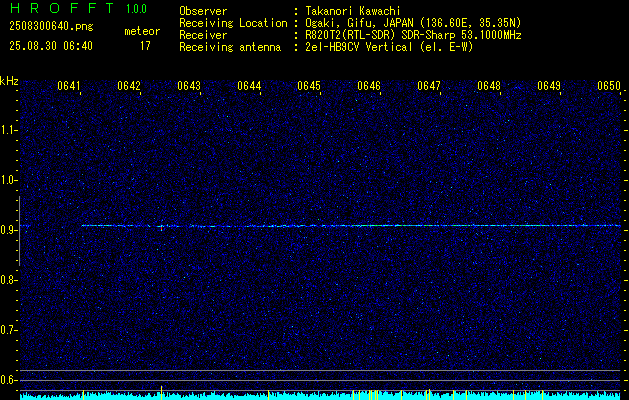Click the Receiver label
The width and height of the screenshot is (629, 400).
[203, 35]
